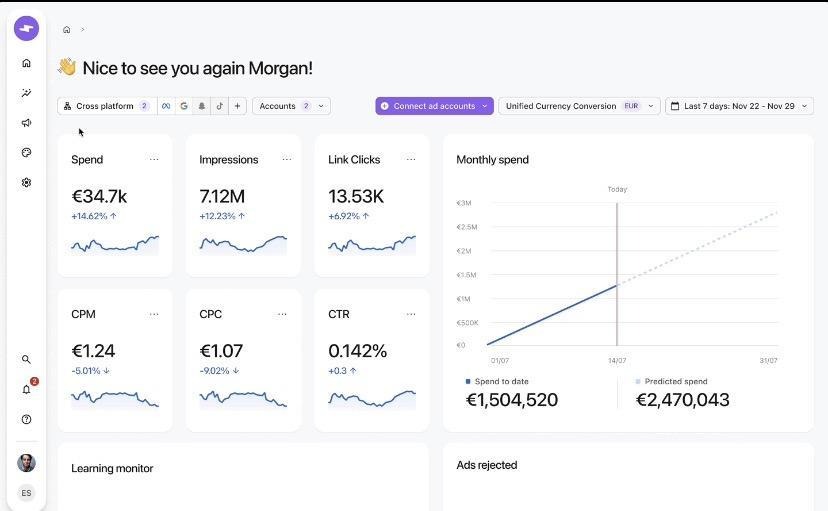Image resolution: width=828 pixels, height=511 pixels.
Task: Click the breadcrumb home icon
Action: [x=67, y=30]
